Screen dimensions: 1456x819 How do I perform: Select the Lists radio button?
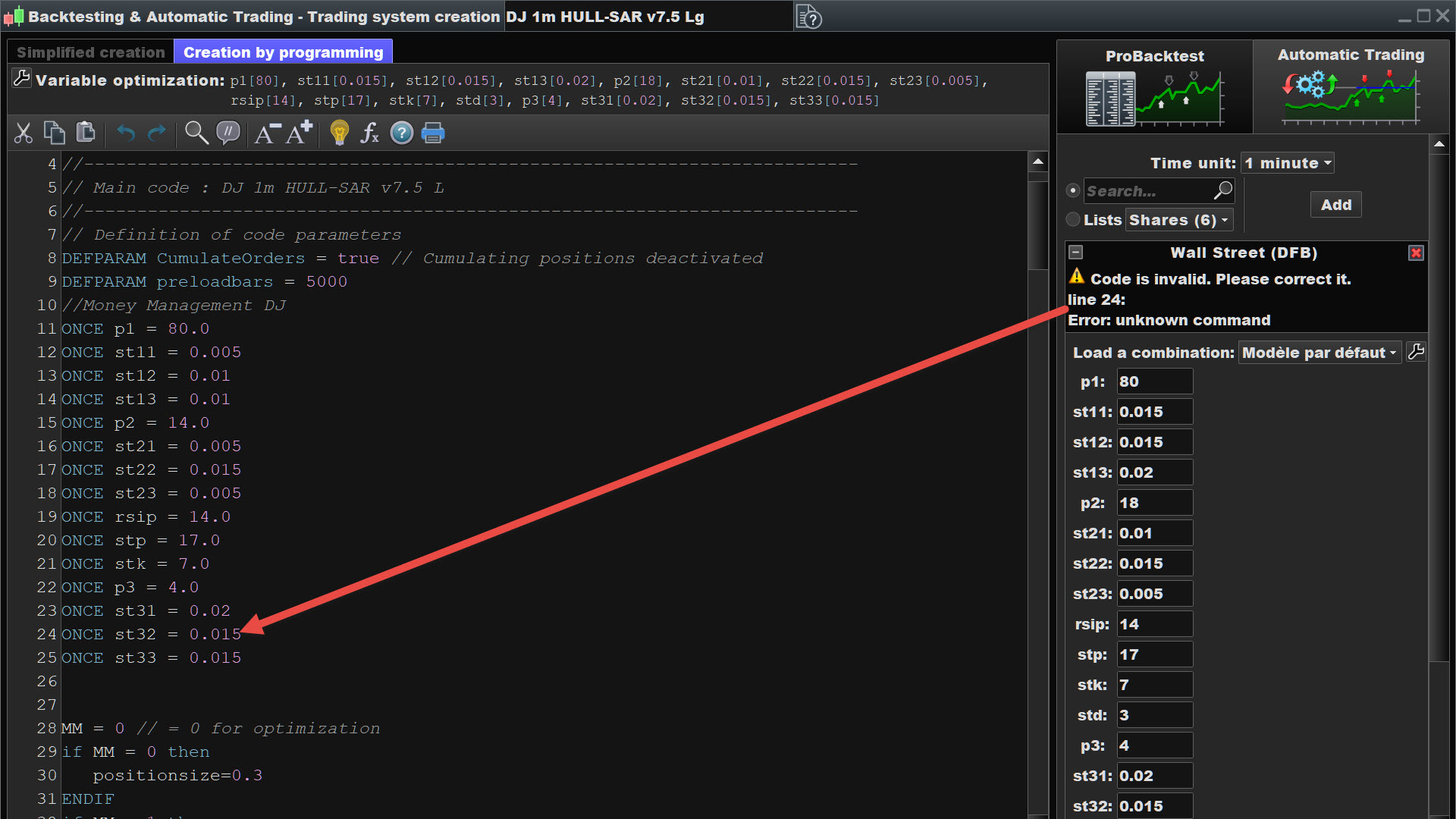point(1072,220)
